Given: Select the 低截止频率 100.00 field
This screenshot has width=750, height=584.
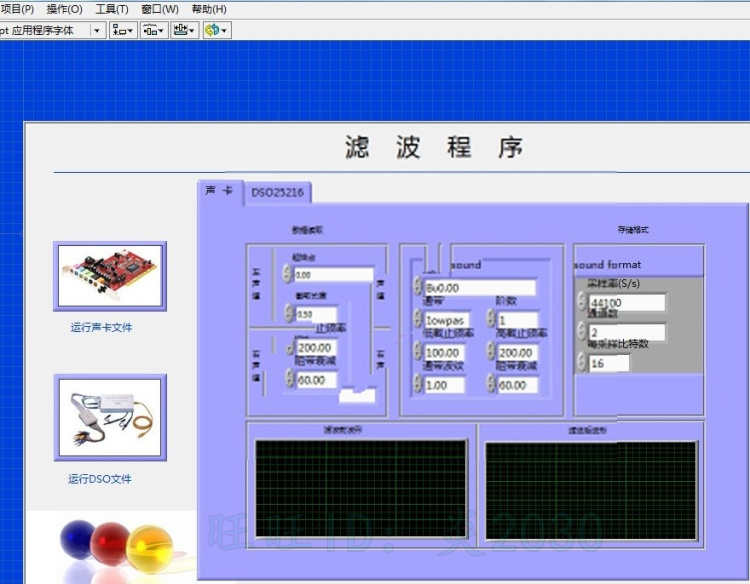Looking at the screenshot, I should (x=444, y=353).
